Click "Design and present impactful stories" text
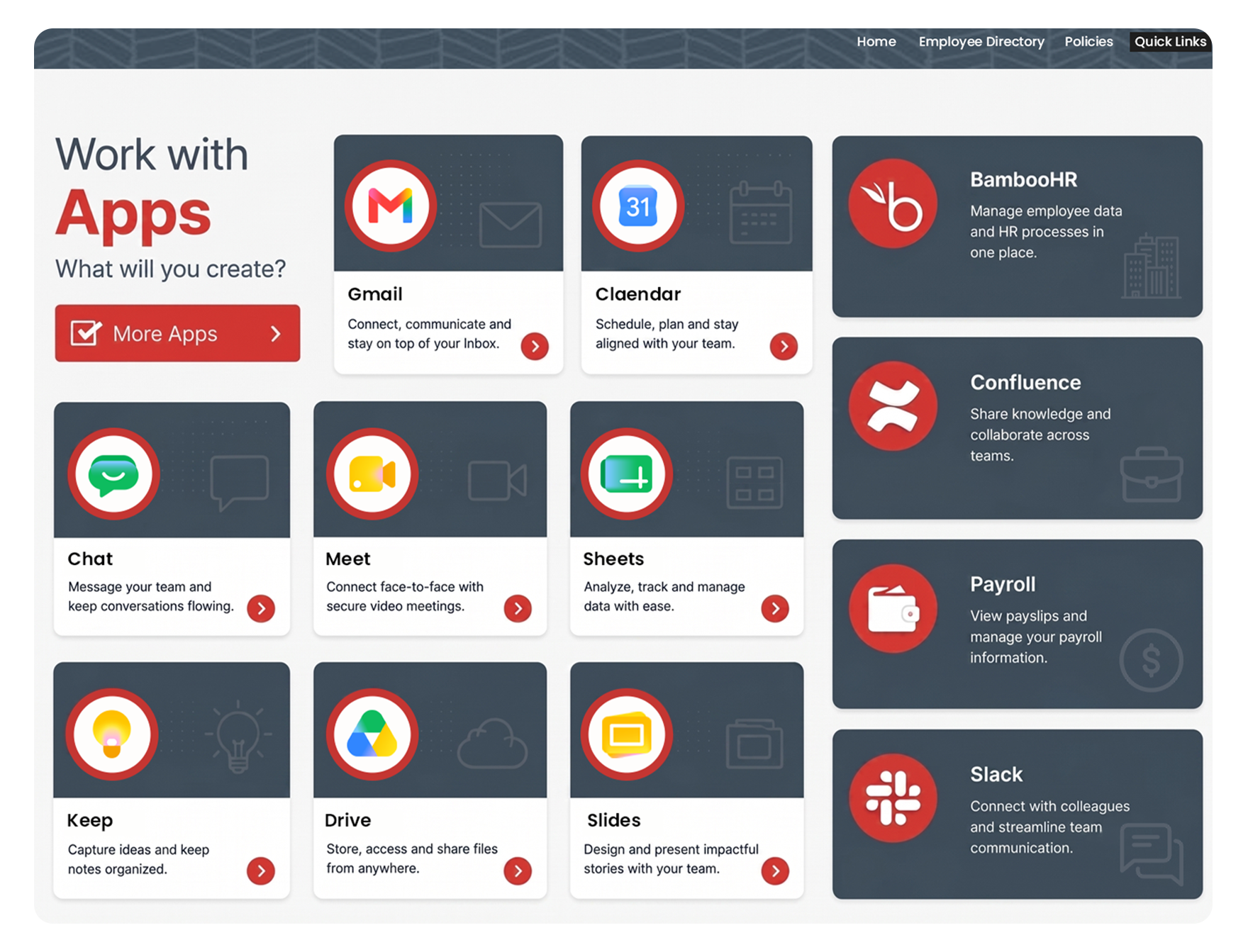Image resolution: width=1248 pixels, height=952 pixels. click(671, 858)
